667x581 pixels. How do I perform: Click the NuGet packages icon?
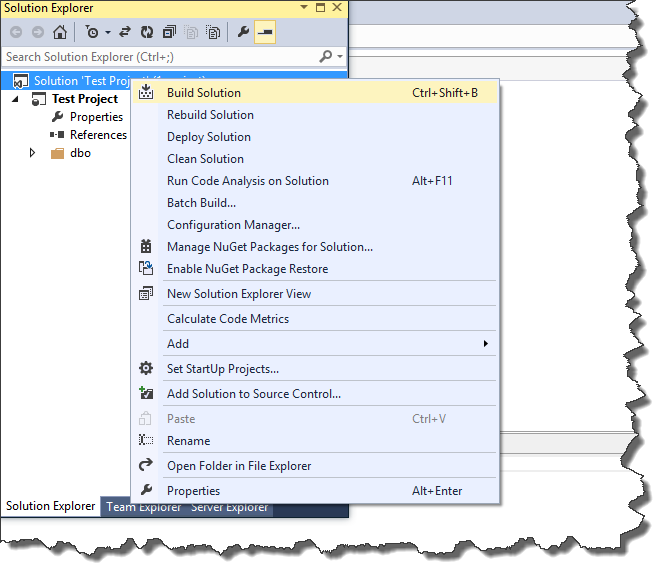pos(146,246)
